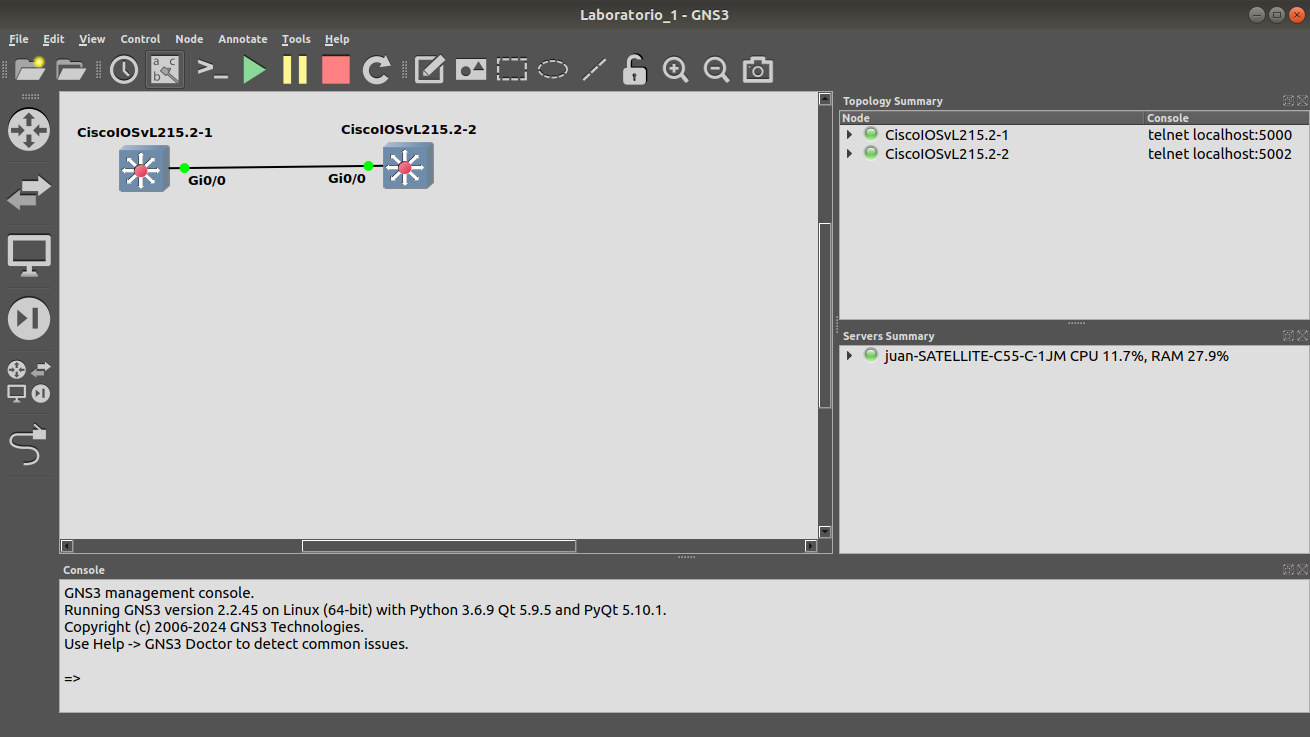Click the link between the two switches
1310x737 pixels.
[x=276, y=167]
